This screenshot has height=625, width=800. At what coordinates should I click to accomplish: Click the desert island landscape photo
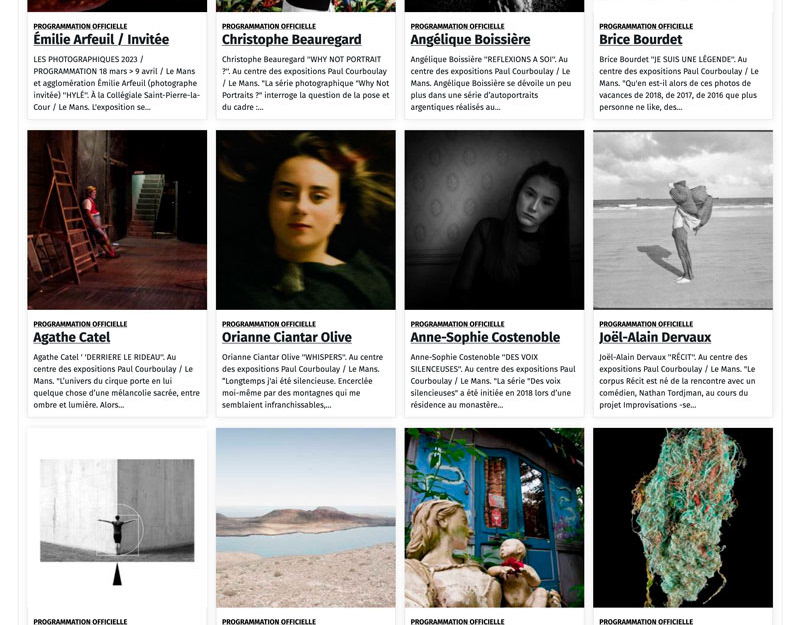306,518
